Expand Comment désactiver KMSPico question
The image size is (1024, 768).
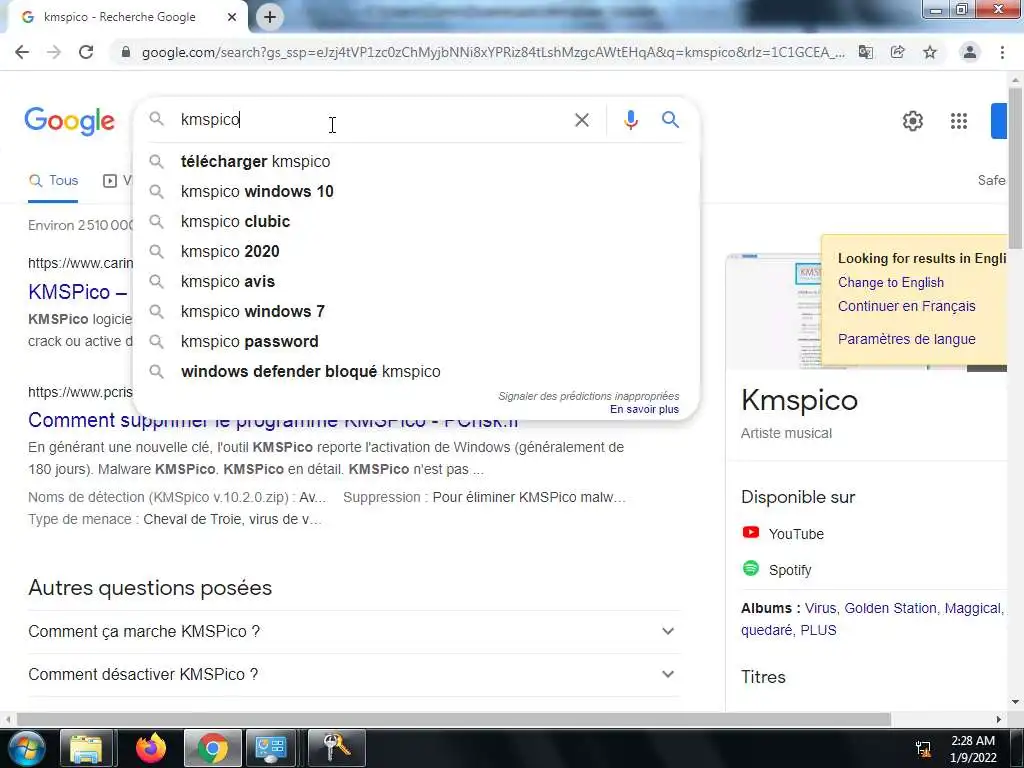pos(354,675)
